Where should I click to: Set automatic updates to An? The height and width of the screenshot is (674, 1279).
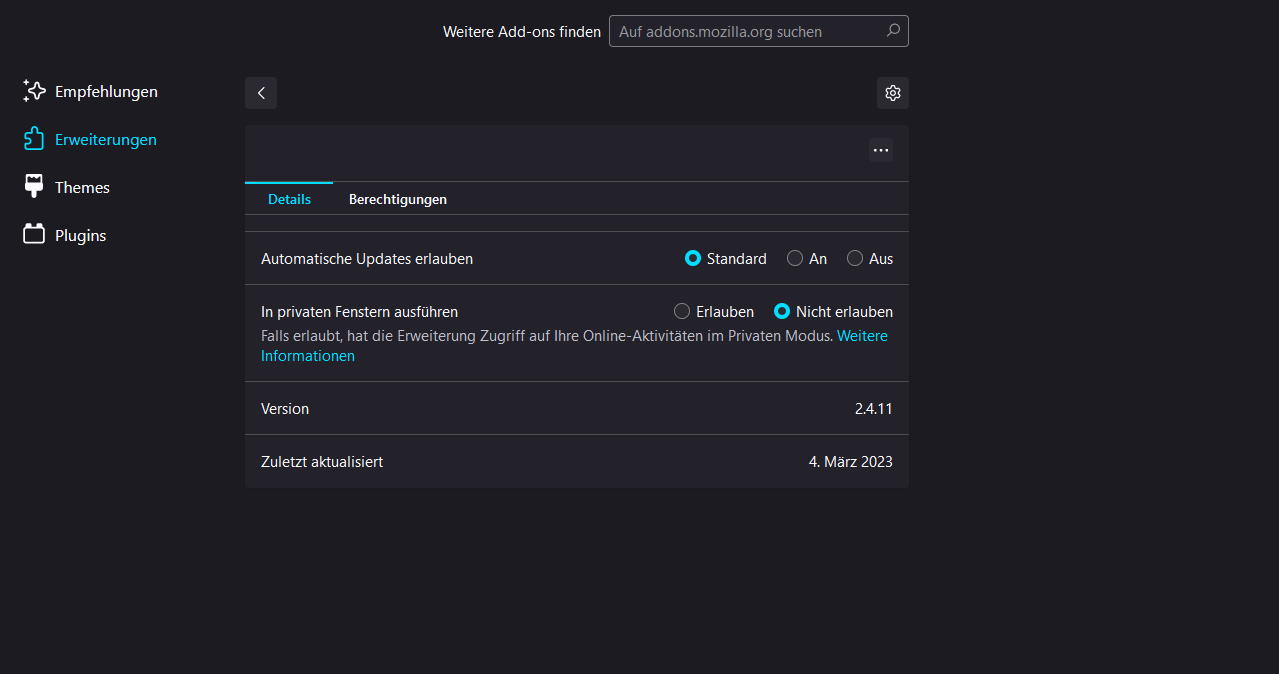[795, 258]
